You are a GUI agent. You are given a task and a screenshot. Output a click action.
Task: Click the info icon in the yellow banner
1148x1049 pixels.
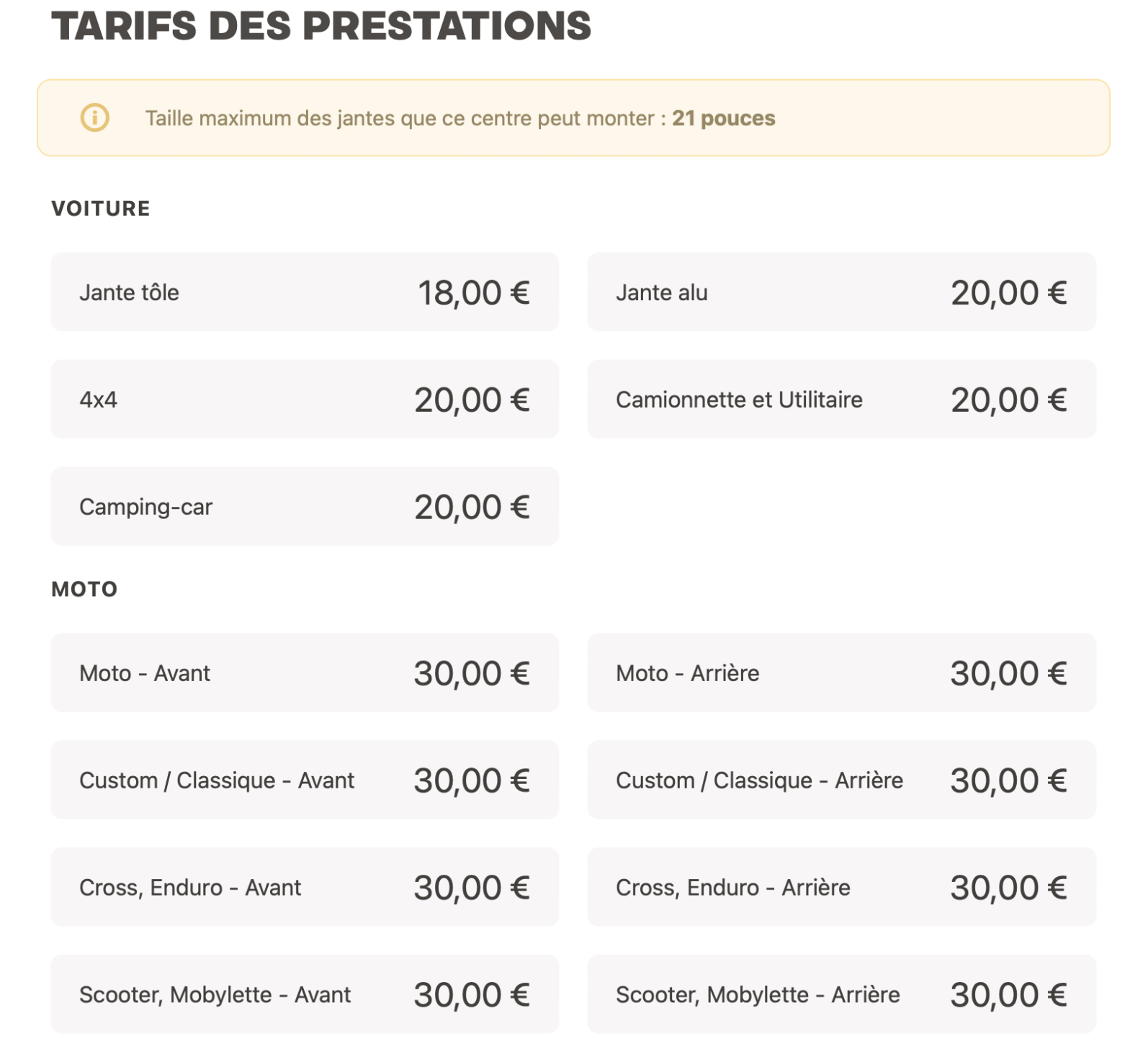coord(94,117)
